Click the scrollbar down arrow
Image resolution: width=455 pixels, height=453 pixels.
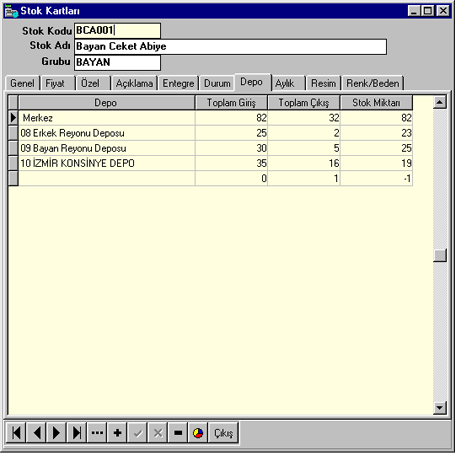point(440,407)
